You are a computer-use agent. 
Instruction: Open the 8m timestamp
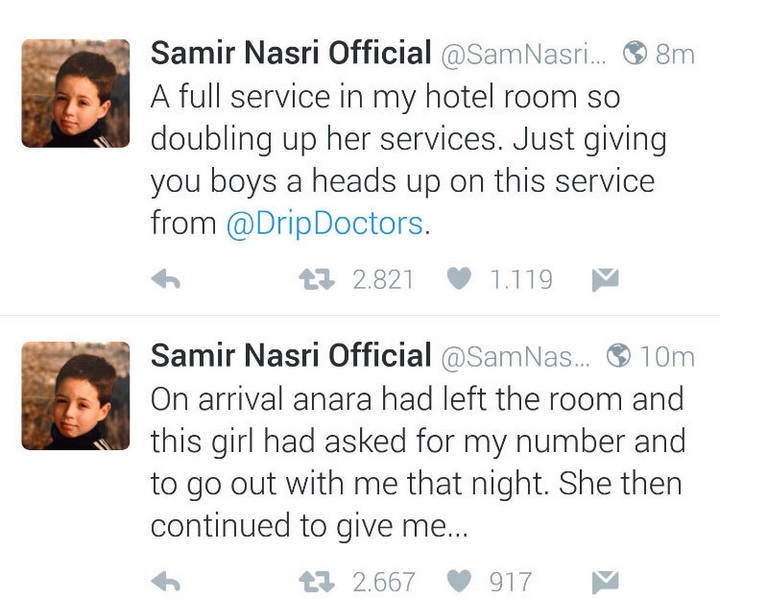pyautogui.click(x=675, y=55)
